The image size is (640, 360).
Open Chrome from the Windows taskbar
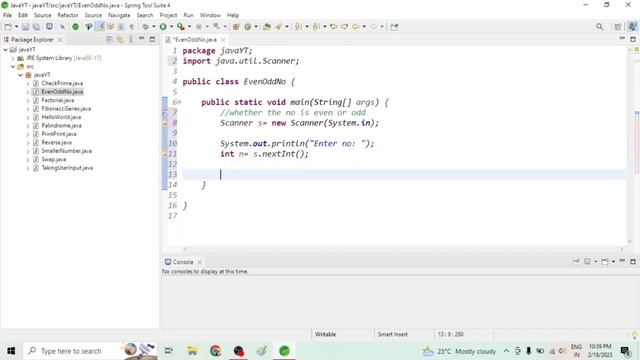(x=215, y=351)
